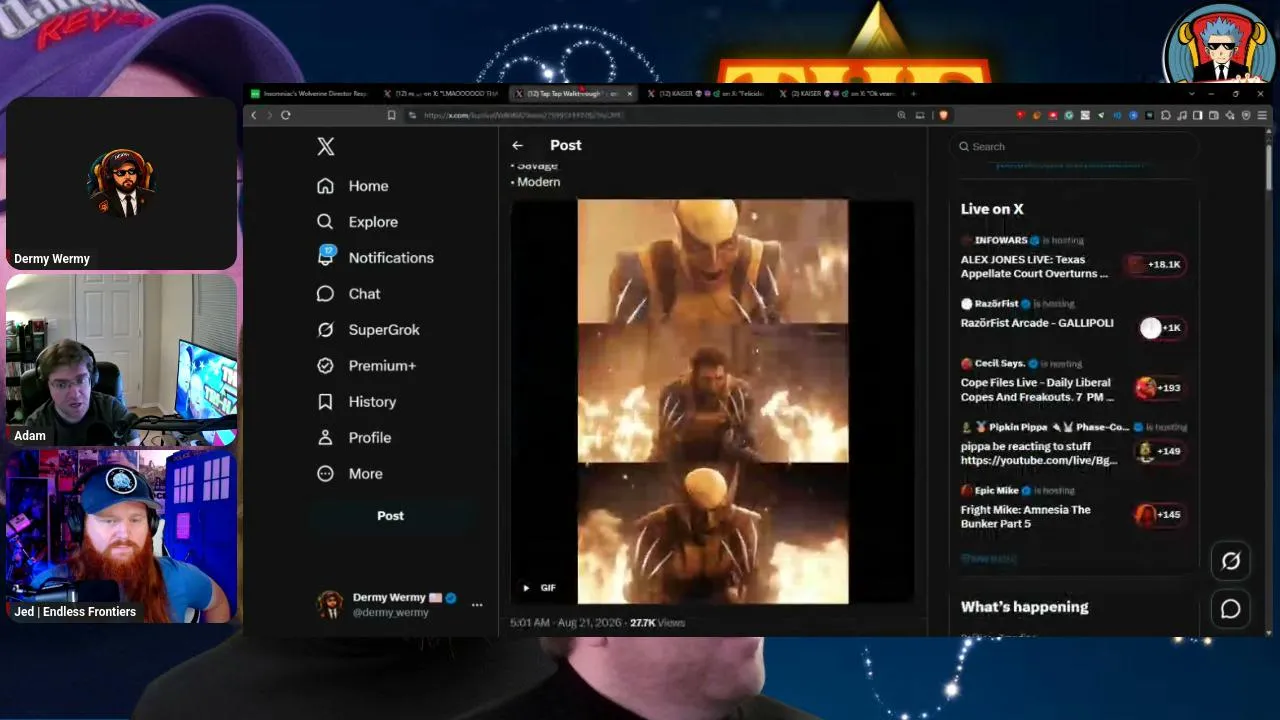Join the RazörFist live with +1K listeners
Viewport: 1280px width, 720px height.
1162,327
